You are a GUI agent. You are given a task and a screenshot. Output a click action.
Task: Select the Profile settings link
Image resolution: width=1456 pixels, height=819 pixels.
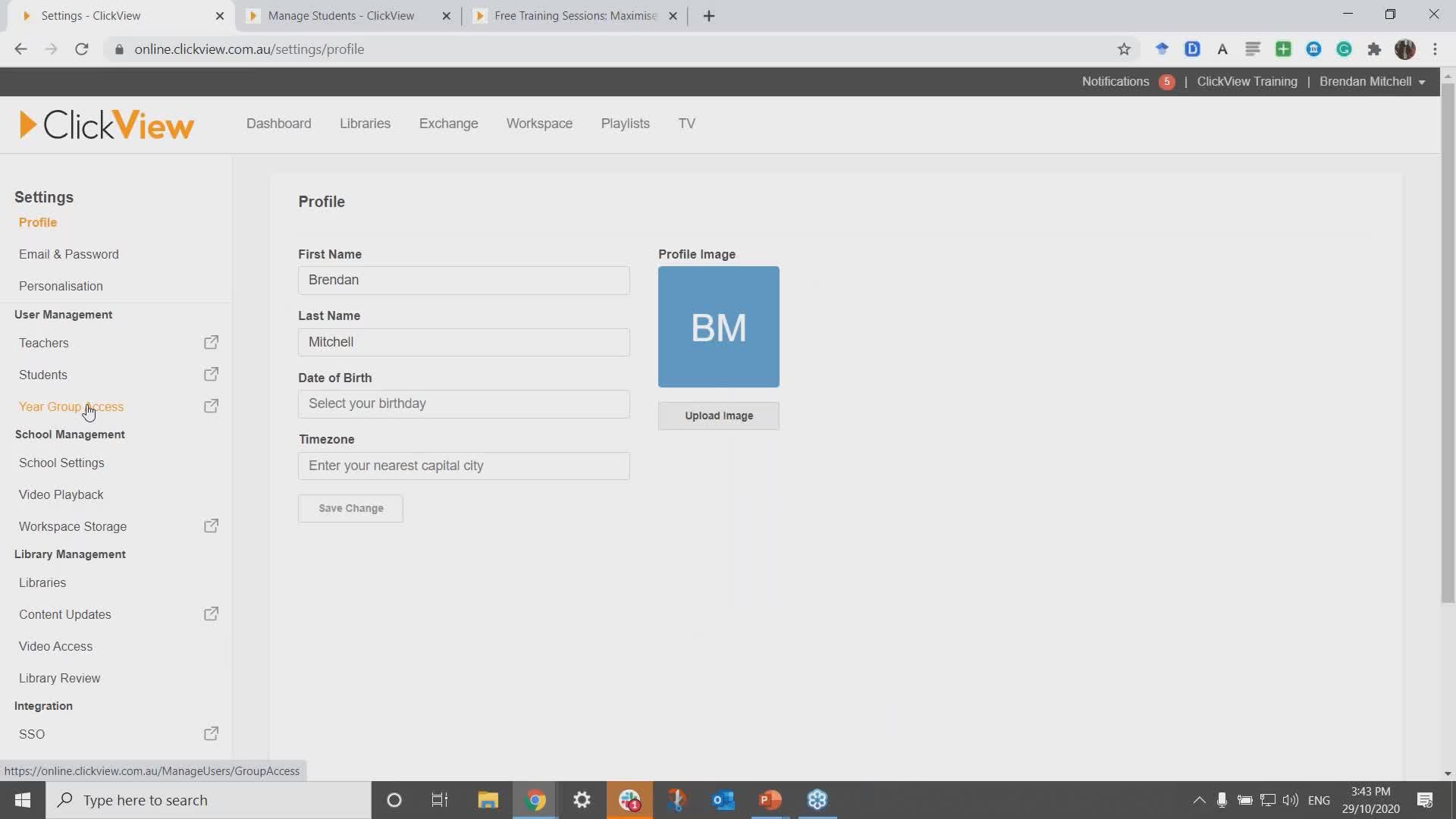(38, 223)
